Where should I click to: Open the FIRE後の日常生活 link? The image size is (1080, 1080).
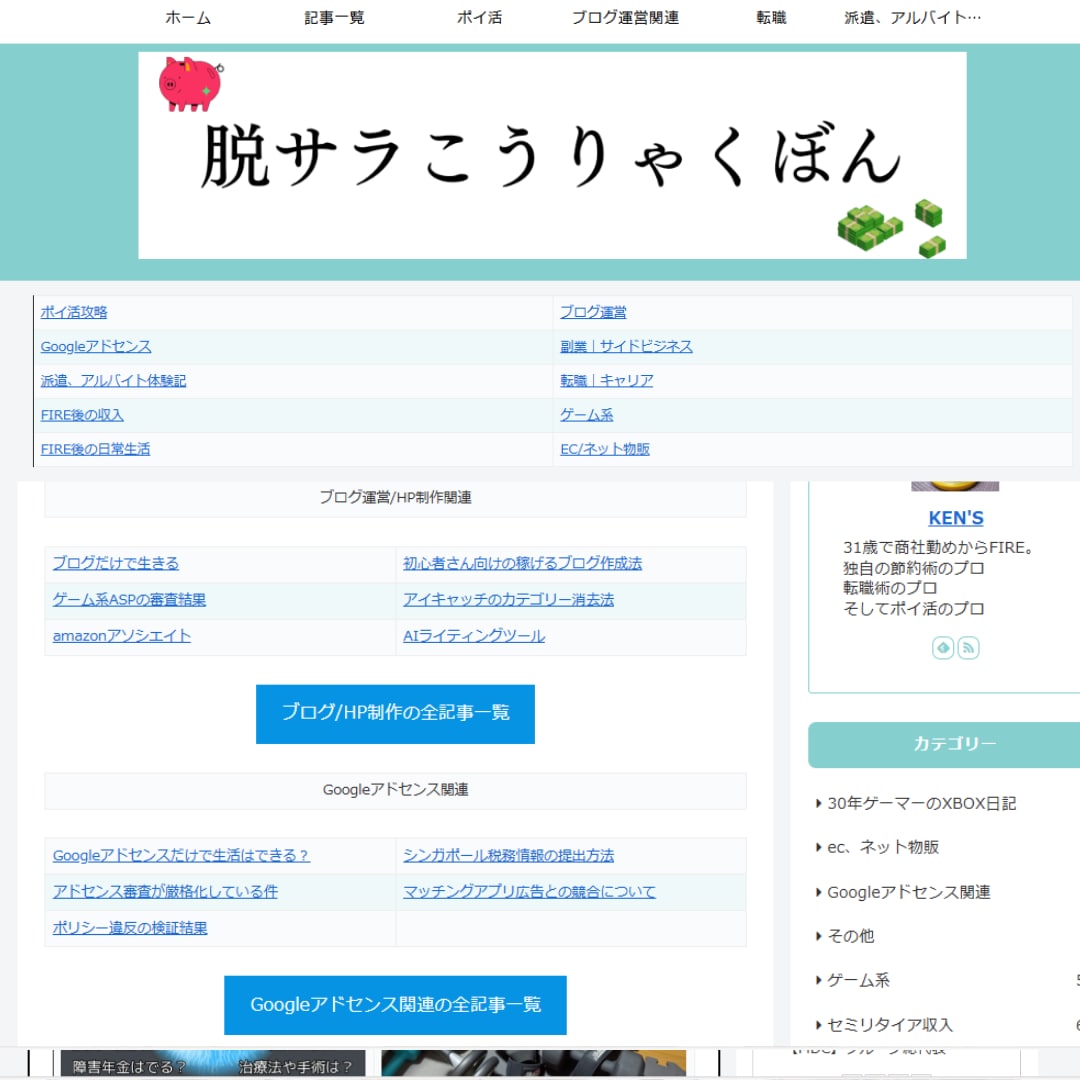95,449
